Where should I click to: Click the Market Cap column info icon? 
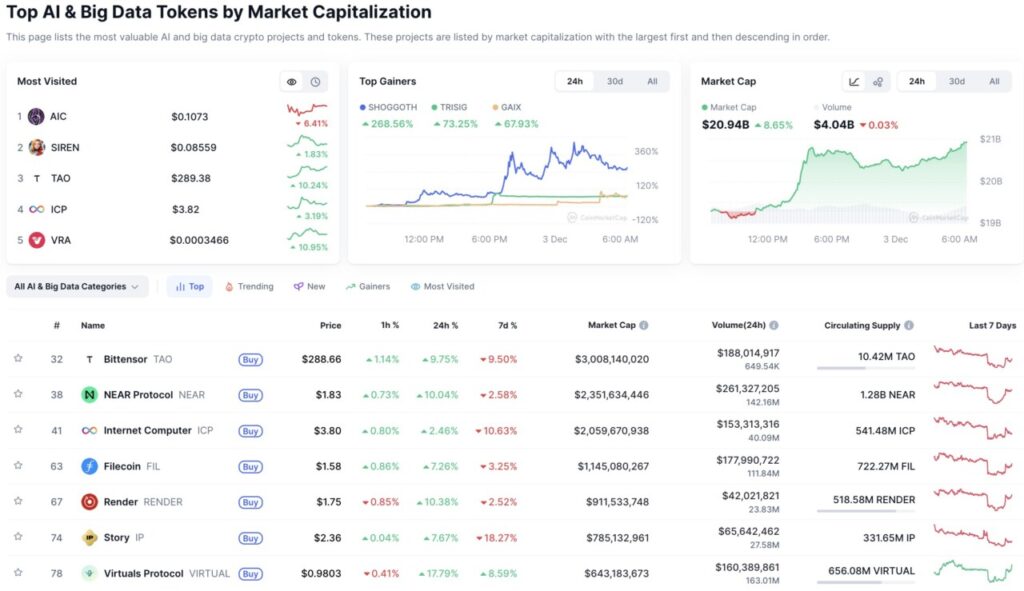(x=644, y=325)
